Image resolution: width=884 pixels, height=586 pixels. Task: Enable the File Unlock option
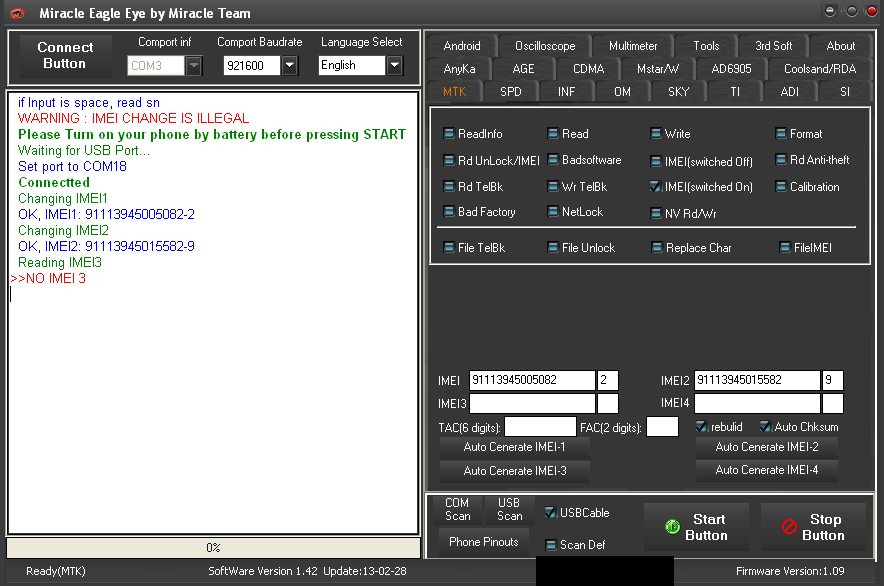tap(581, 248)
